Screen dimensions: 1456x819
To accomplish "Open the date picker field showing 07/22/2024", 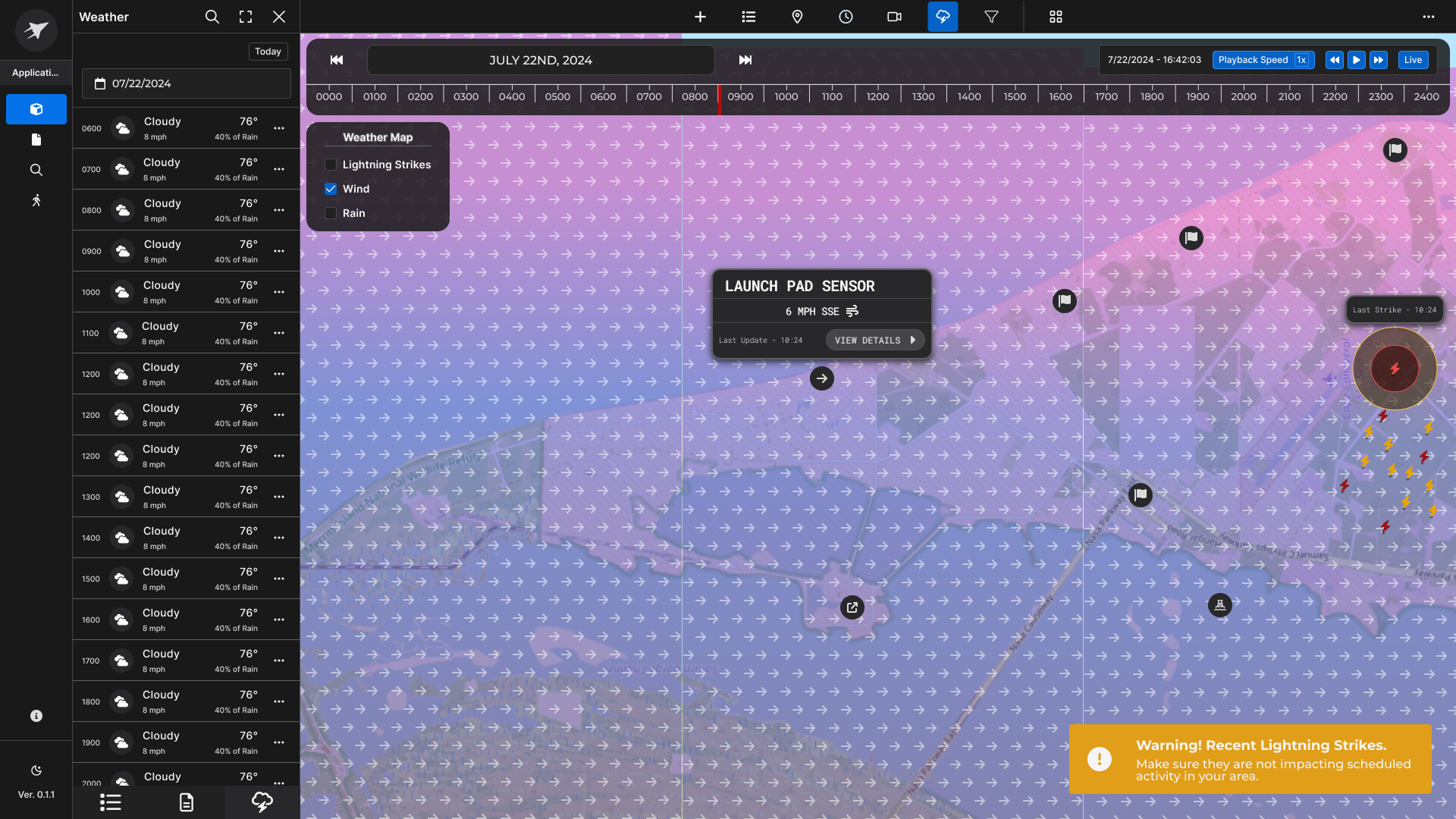I will pyautogui.click(x=186, y=83).
